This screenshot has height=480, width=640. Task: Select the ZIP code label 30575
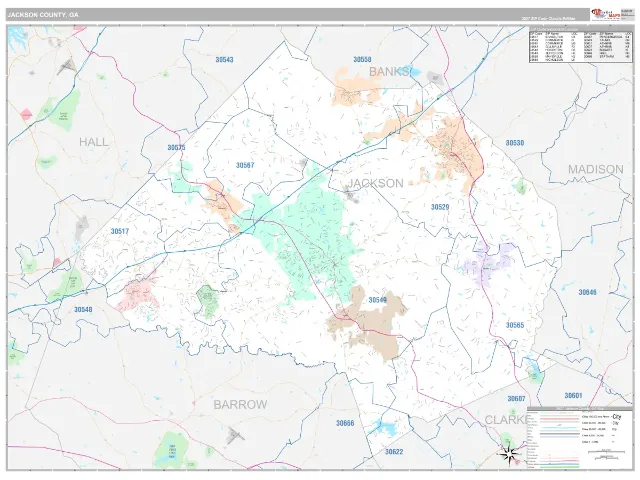[x=176, y=147]
